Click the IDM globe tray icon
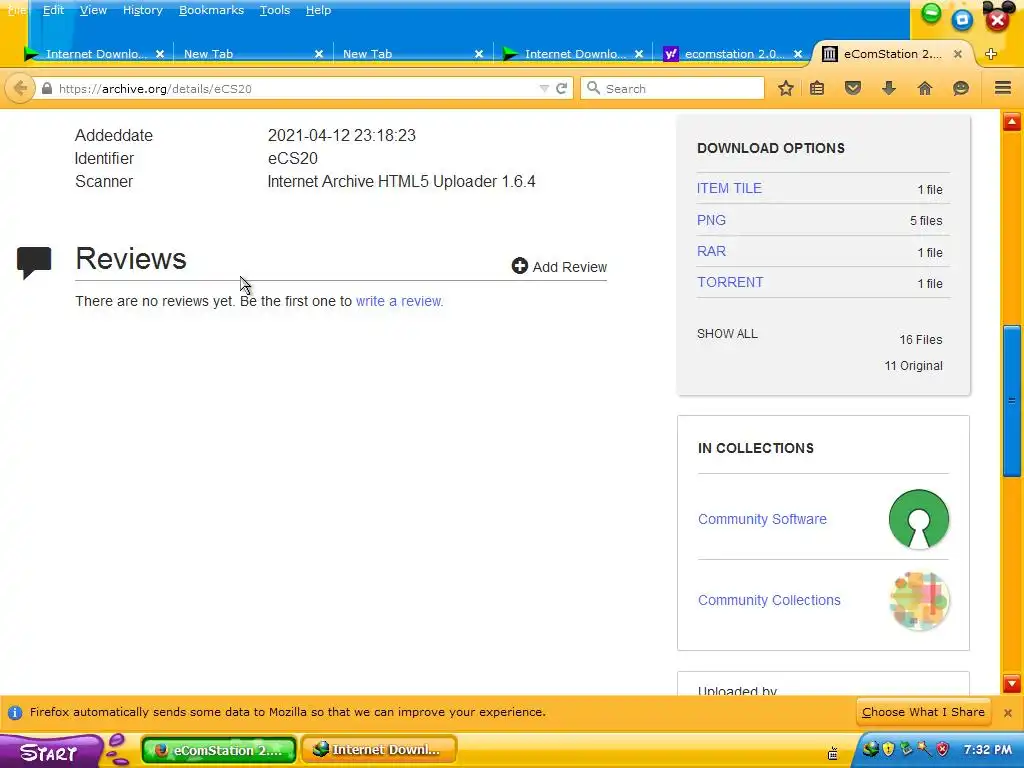1024x768 pixels. (871, 748)
